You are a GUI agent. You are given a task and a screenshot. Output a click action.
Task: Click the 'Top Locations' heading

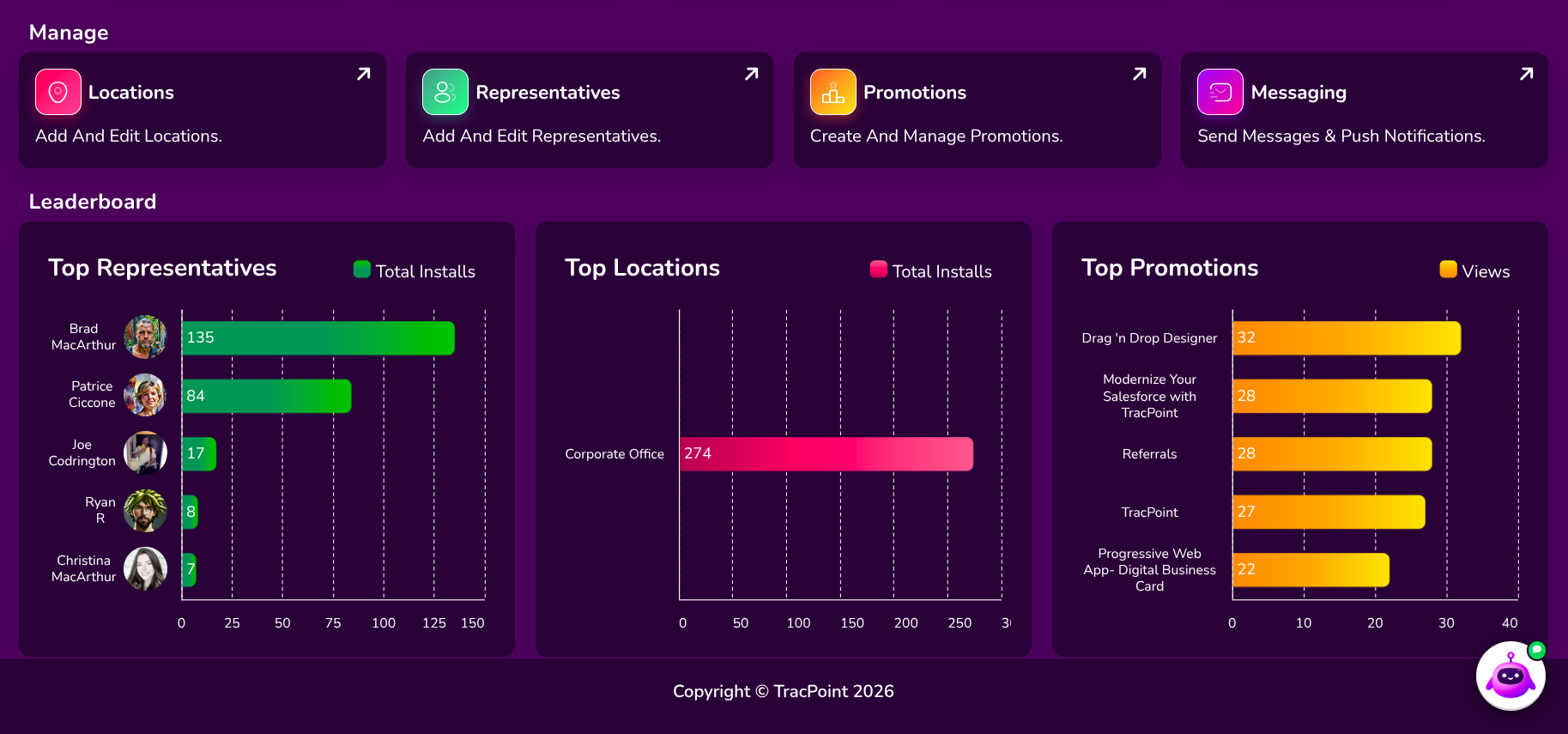[x=642, y=268]
